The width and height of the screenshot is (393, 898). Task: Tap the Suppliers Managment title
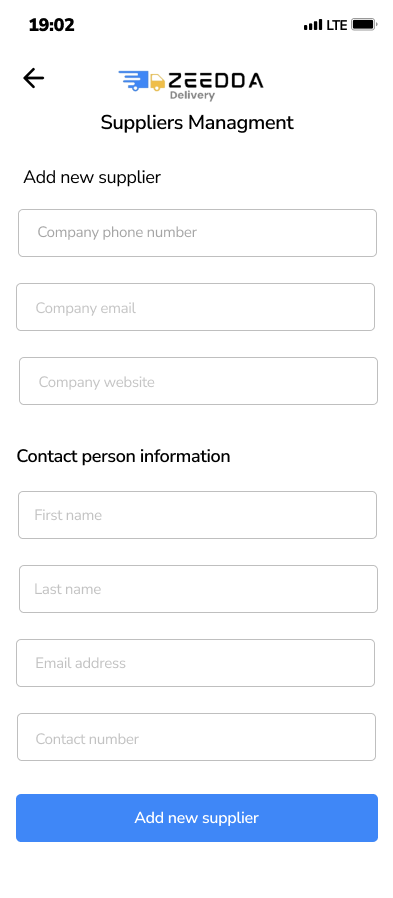(x=197, y=123)
